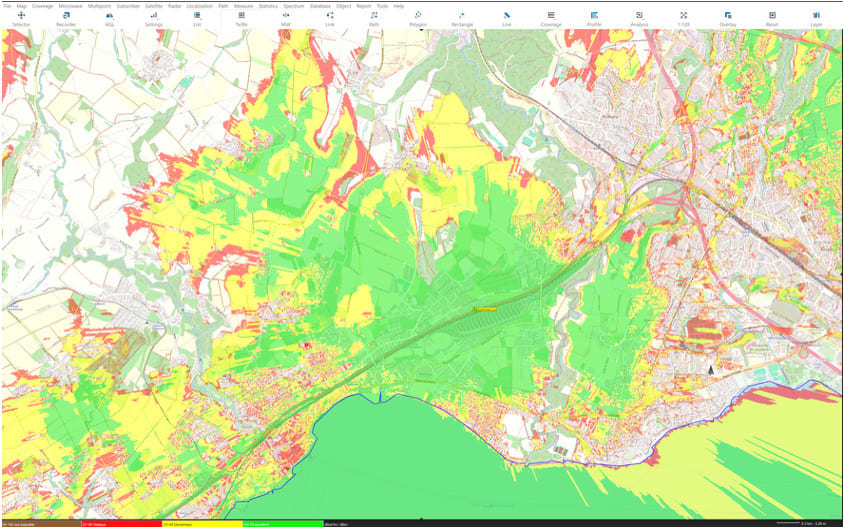Click the Reset toolbar button

tap(771, 18)
